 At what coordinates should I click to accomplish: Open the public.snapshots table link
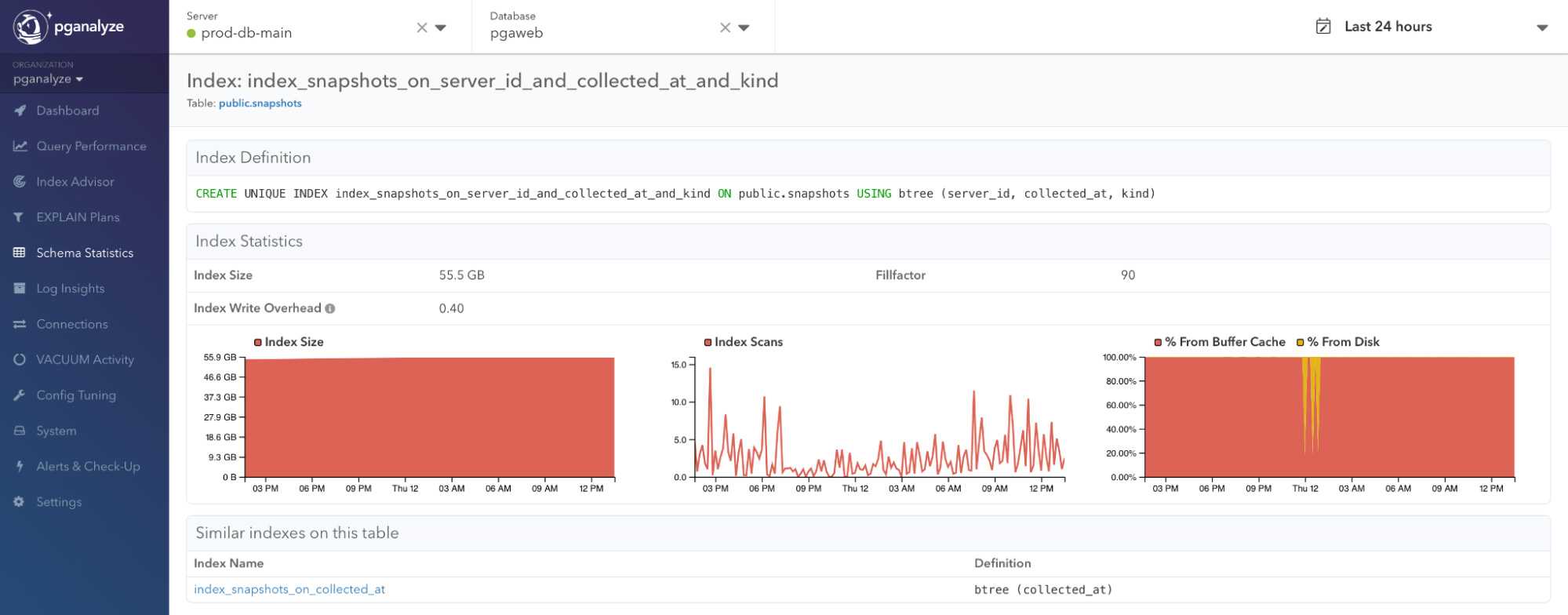(x=260, y=104)
